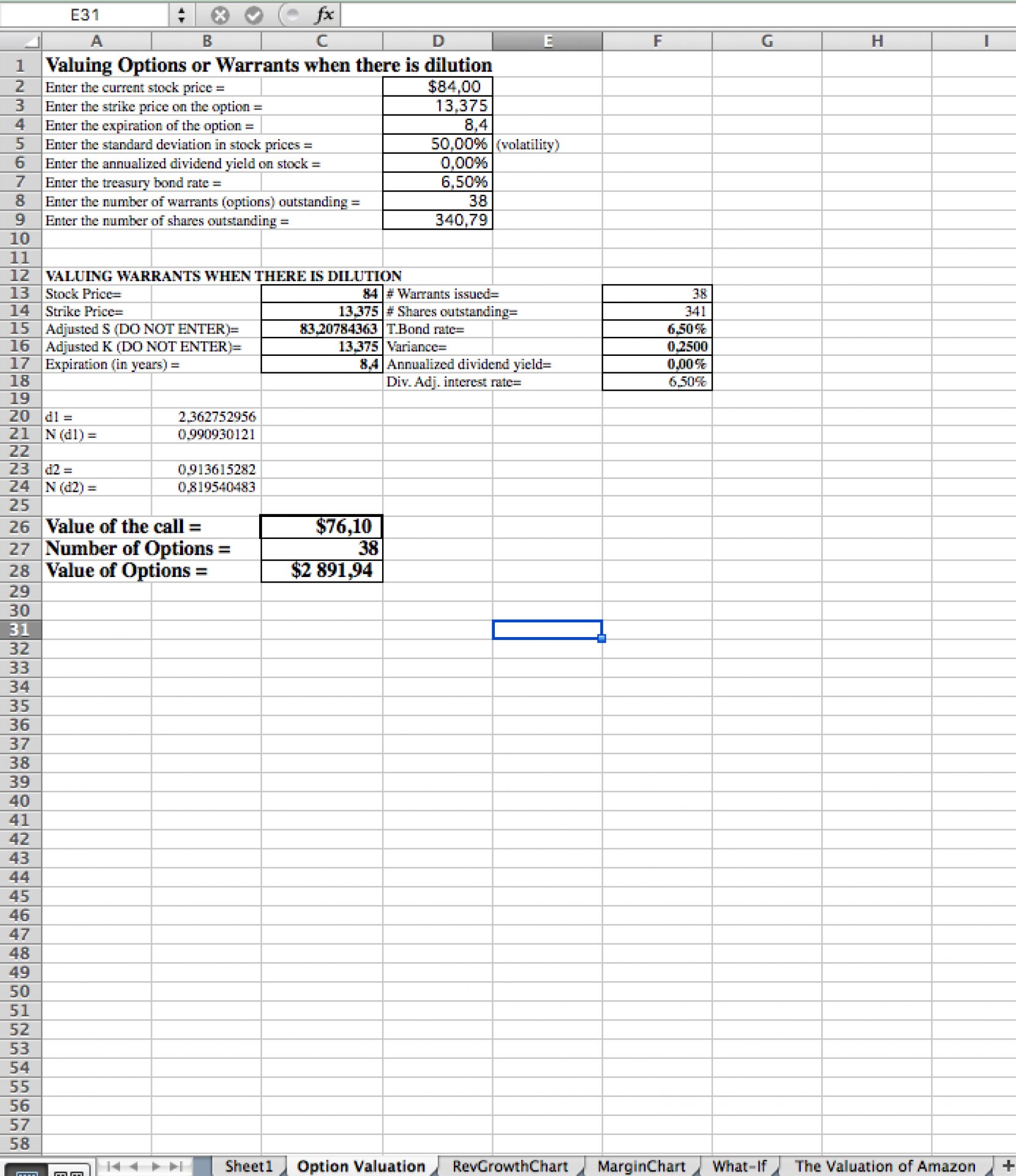The height and width of the screenshot is (1176, 1016).
Task: Select row 31 header
Action: (20, 630)
